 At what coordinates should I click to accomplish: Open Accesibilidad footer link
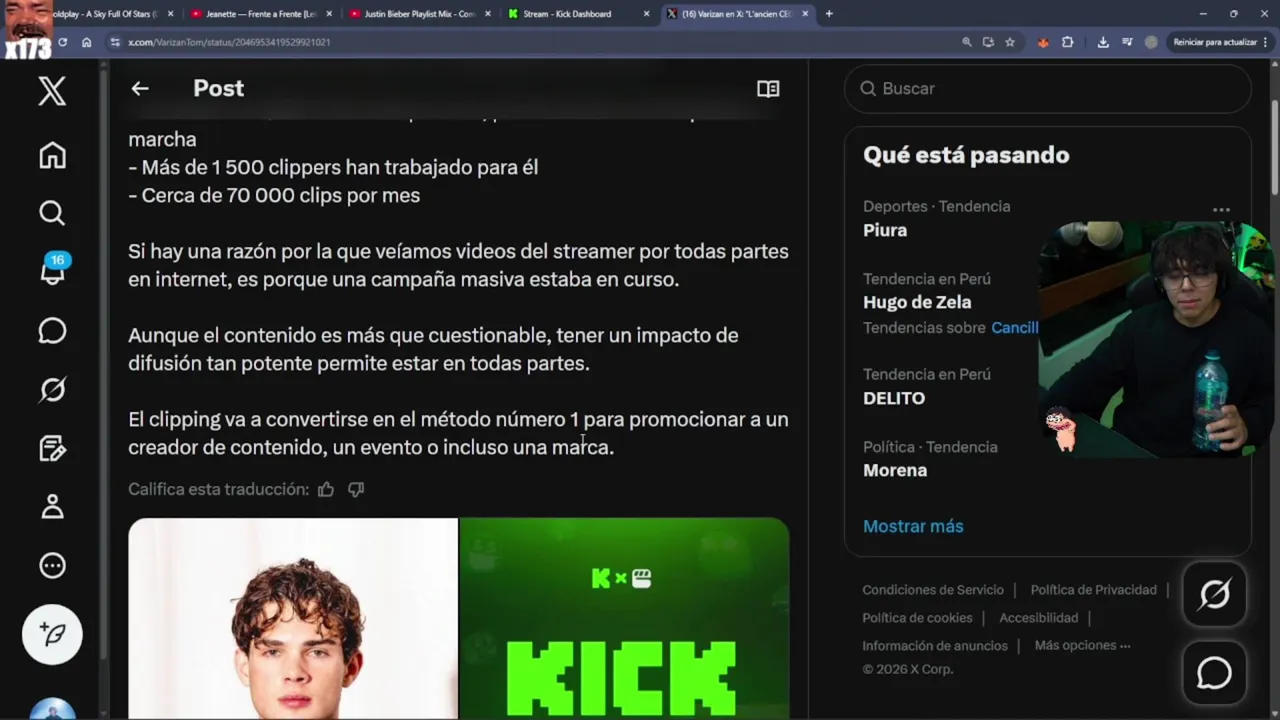click(1038, 618)
